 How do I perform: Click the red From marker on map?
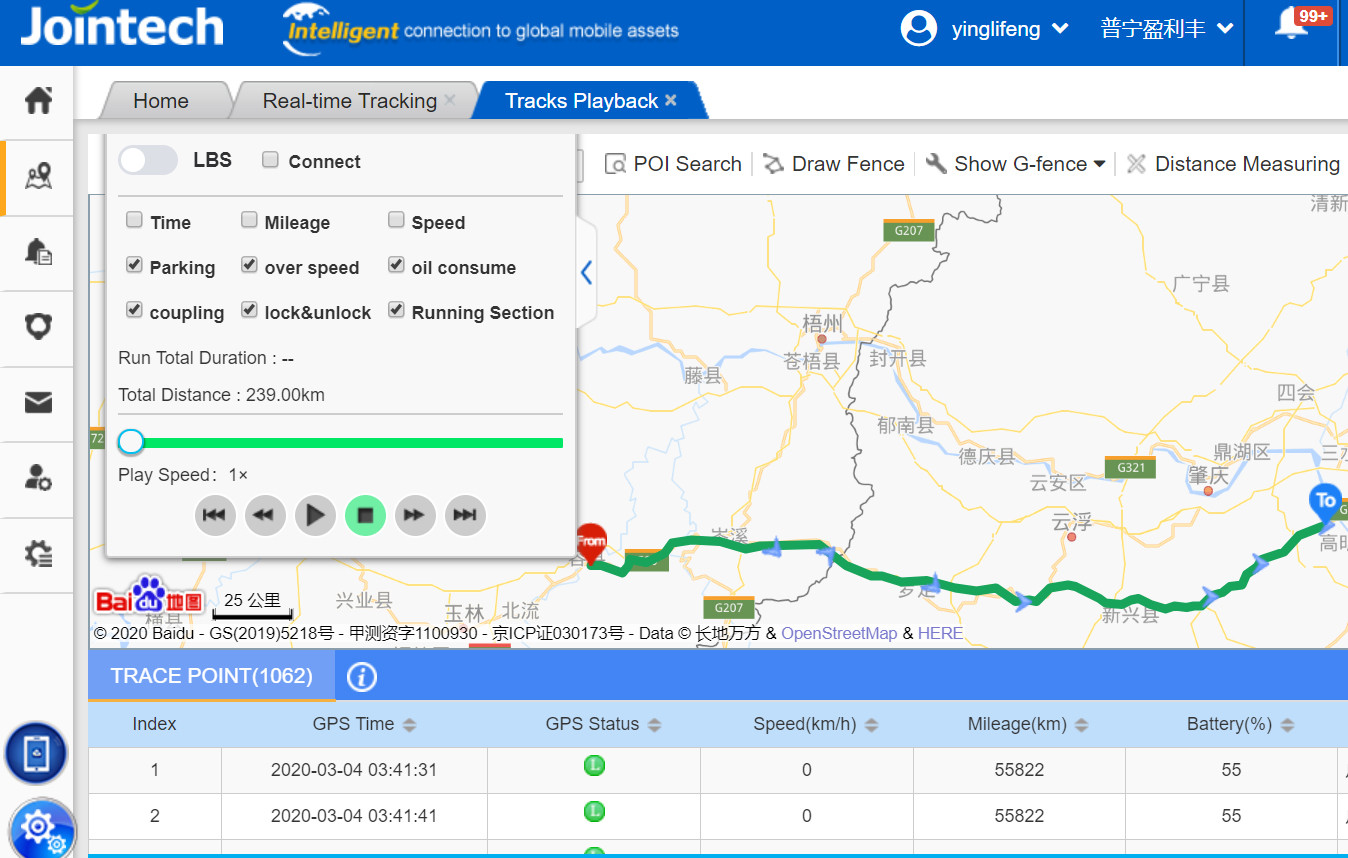pyautogui.click(x=591, y=542)
